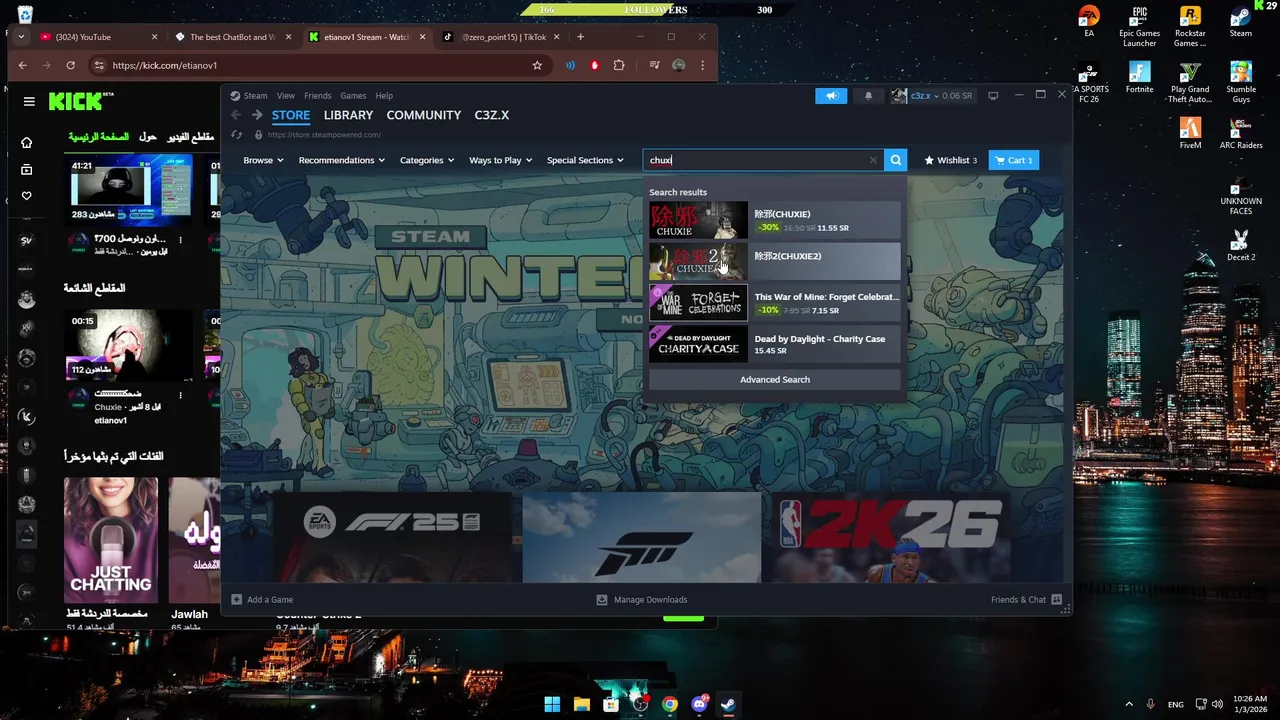The height and width of the screenshot is (720, 1280).
Task: Open Chrome three-dot menu
Action: 703,65
